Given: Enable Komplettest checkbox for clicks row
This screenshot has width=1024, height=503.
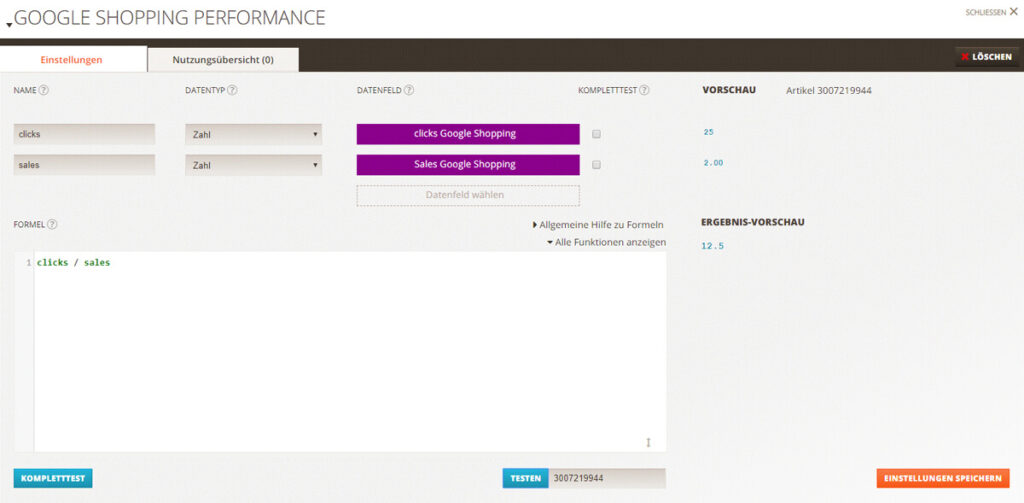Looking at the screenshot, I should pos(596,135).
